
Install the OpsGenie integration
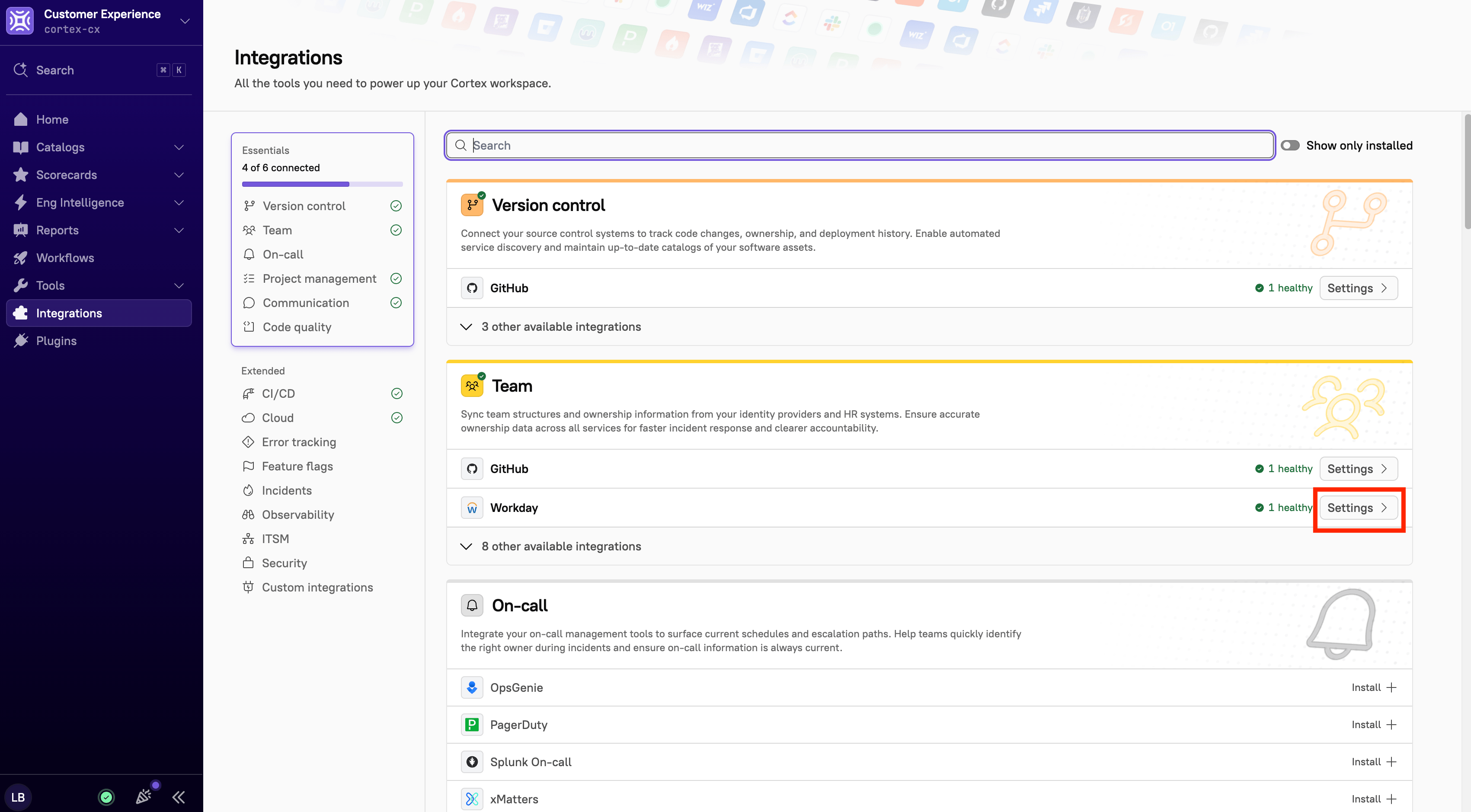(1374, 687)
